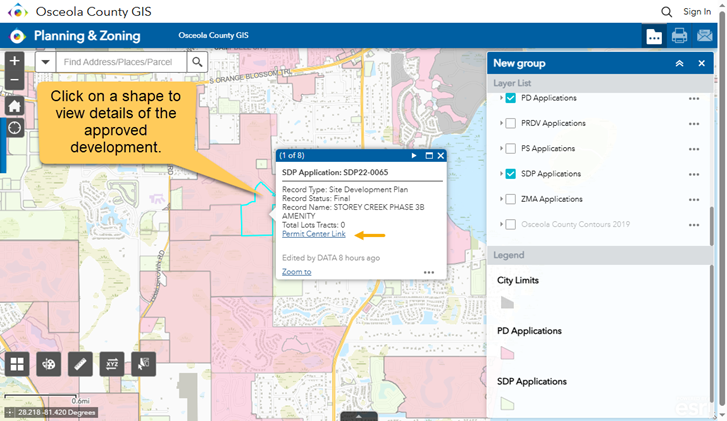
Task: Open Contours 2019 layer options menu
Action: pyautogui.click(x=694, y=225)
